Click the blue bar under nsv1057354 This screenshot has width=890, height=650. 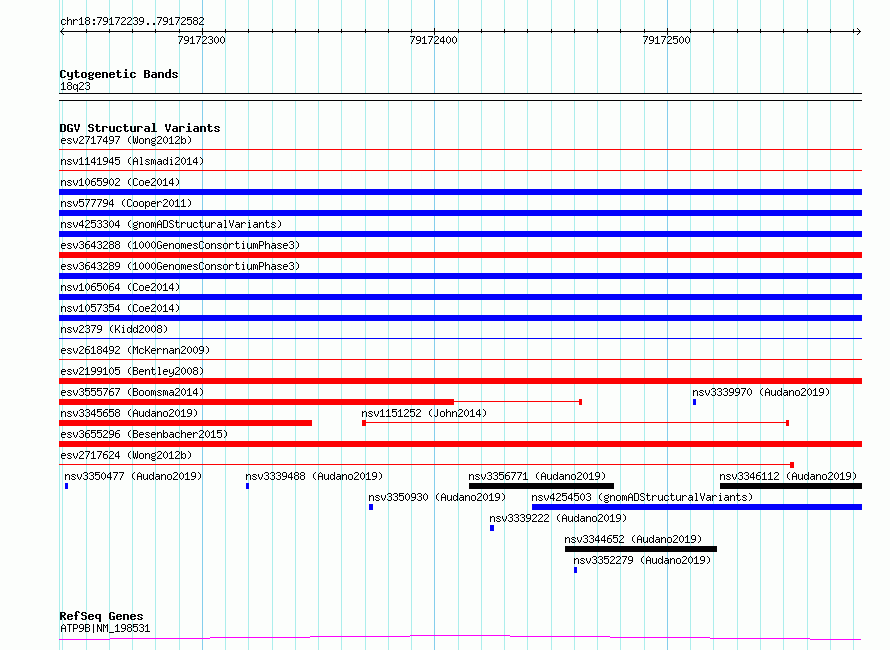click(460, 318)
